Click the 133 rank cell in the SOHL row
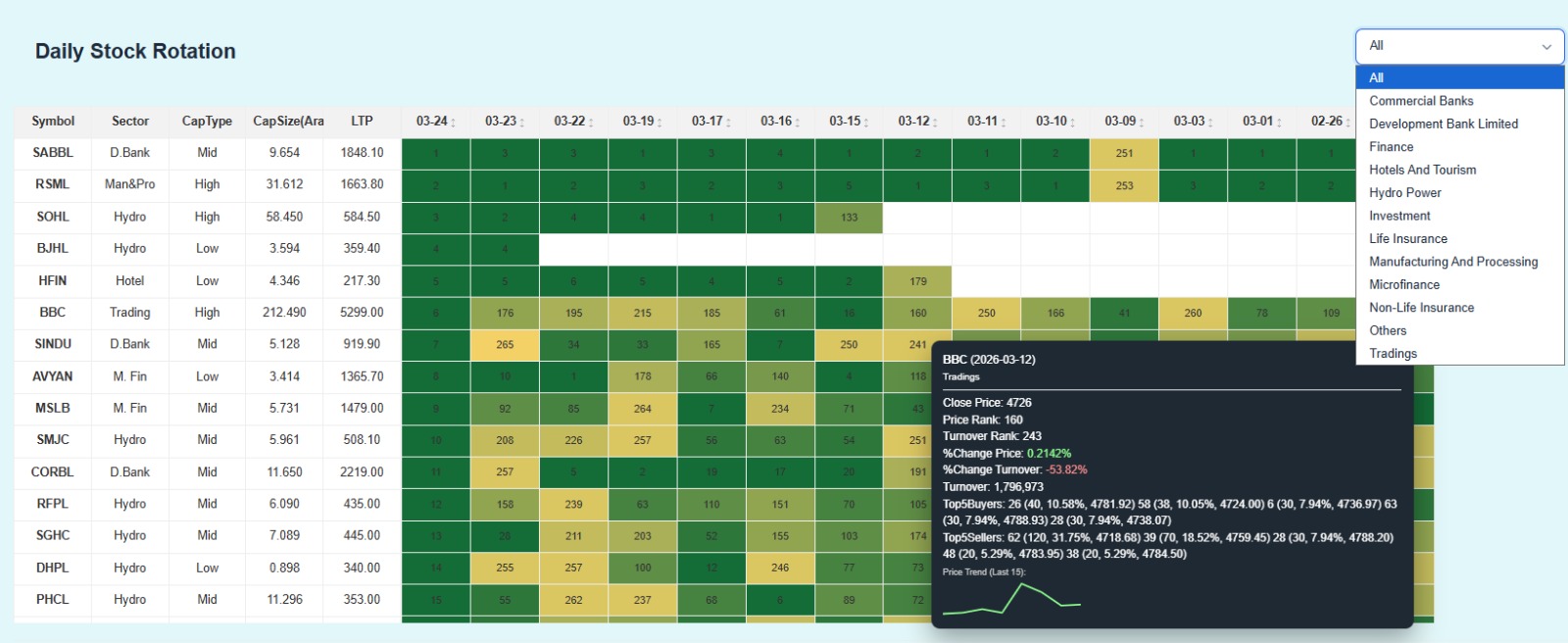The height and width of the screenshot is (643, 1568). [849, 218]
